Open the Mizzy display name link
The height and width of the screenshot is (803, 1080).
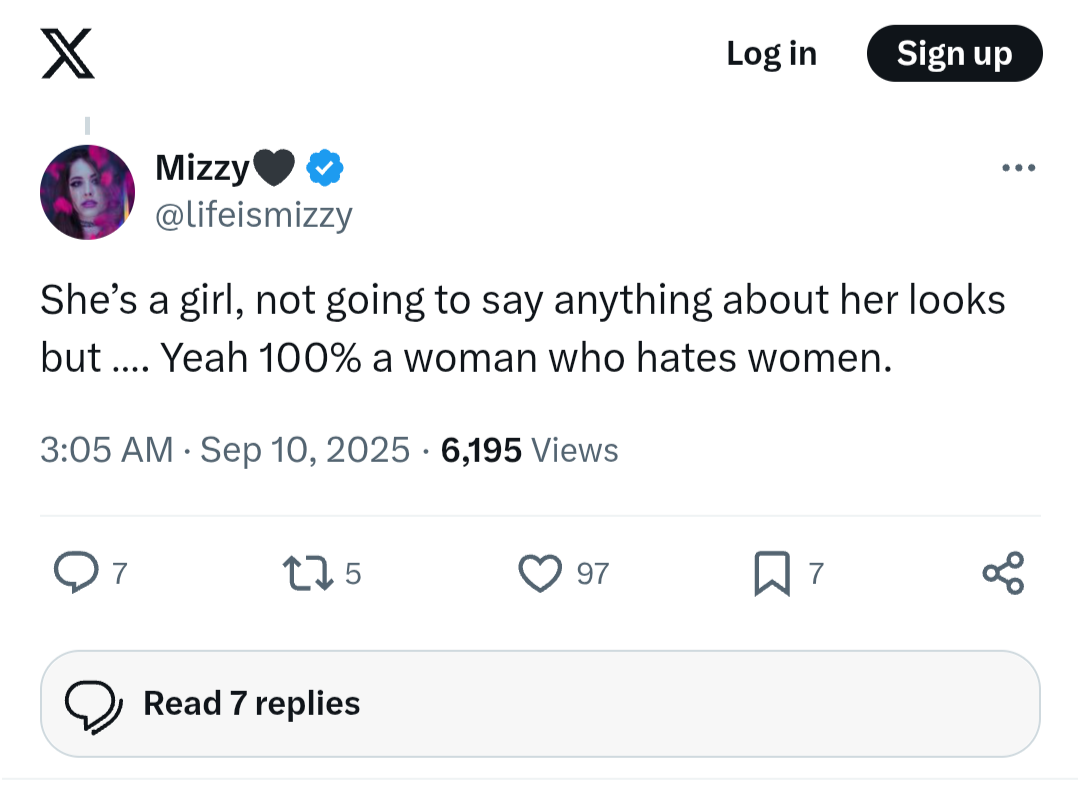tap(202, 170)
